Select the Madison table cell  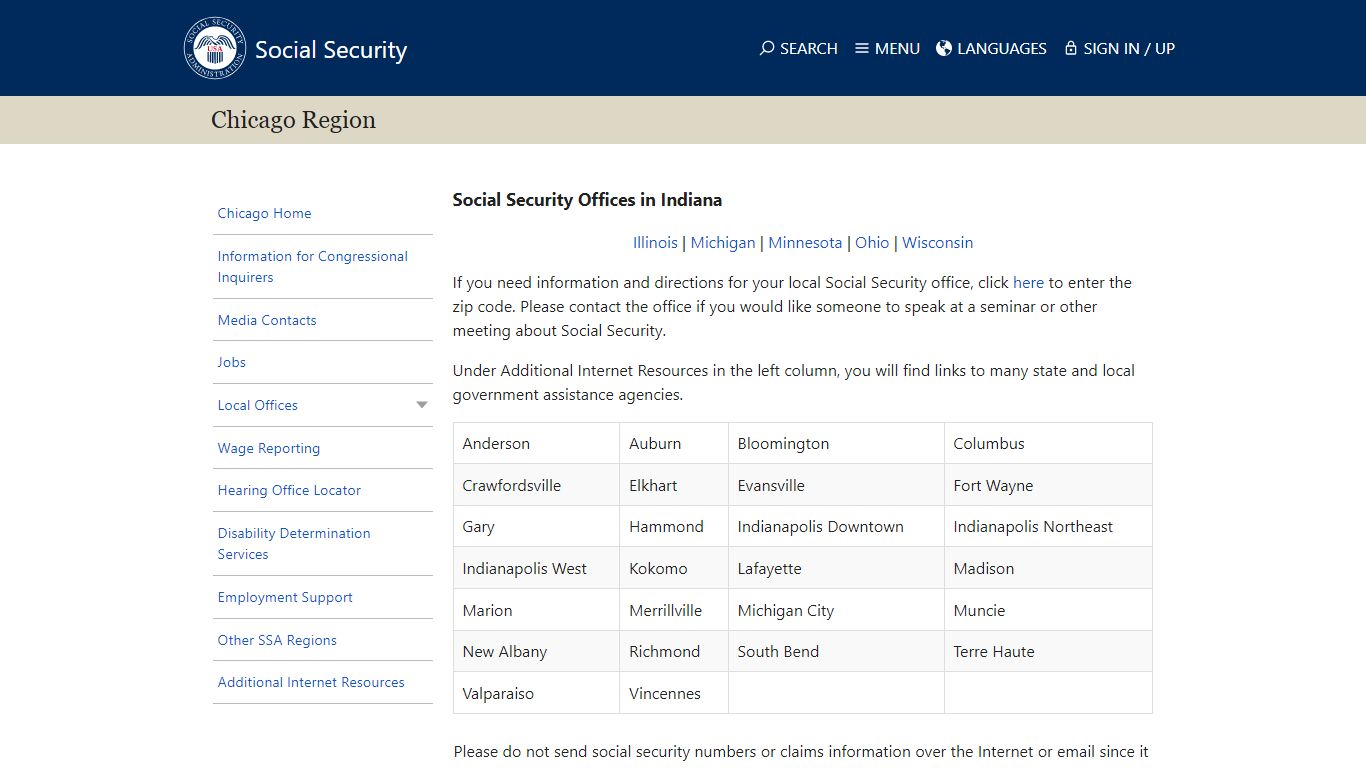point(1048,568)
